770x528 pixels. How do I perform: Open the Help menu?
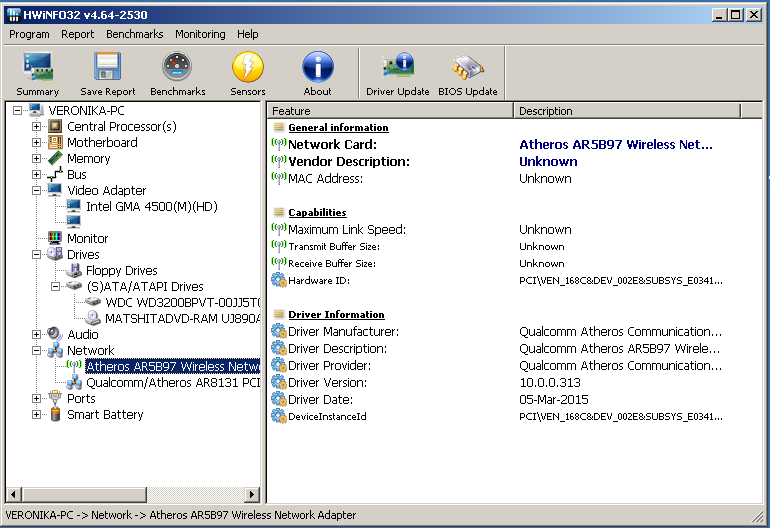coord(247,34)
